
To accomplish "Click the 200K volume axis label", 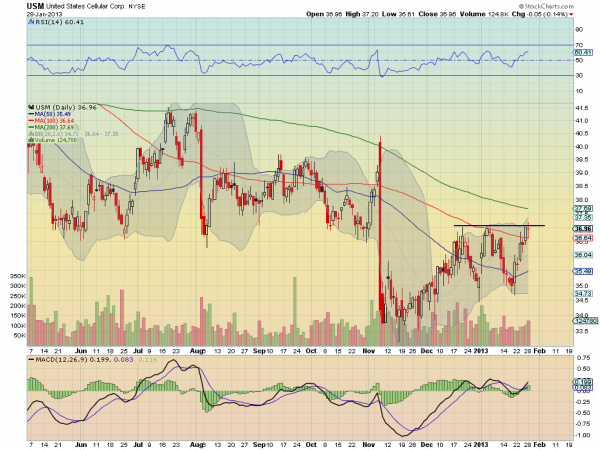I will click(18, 306).
